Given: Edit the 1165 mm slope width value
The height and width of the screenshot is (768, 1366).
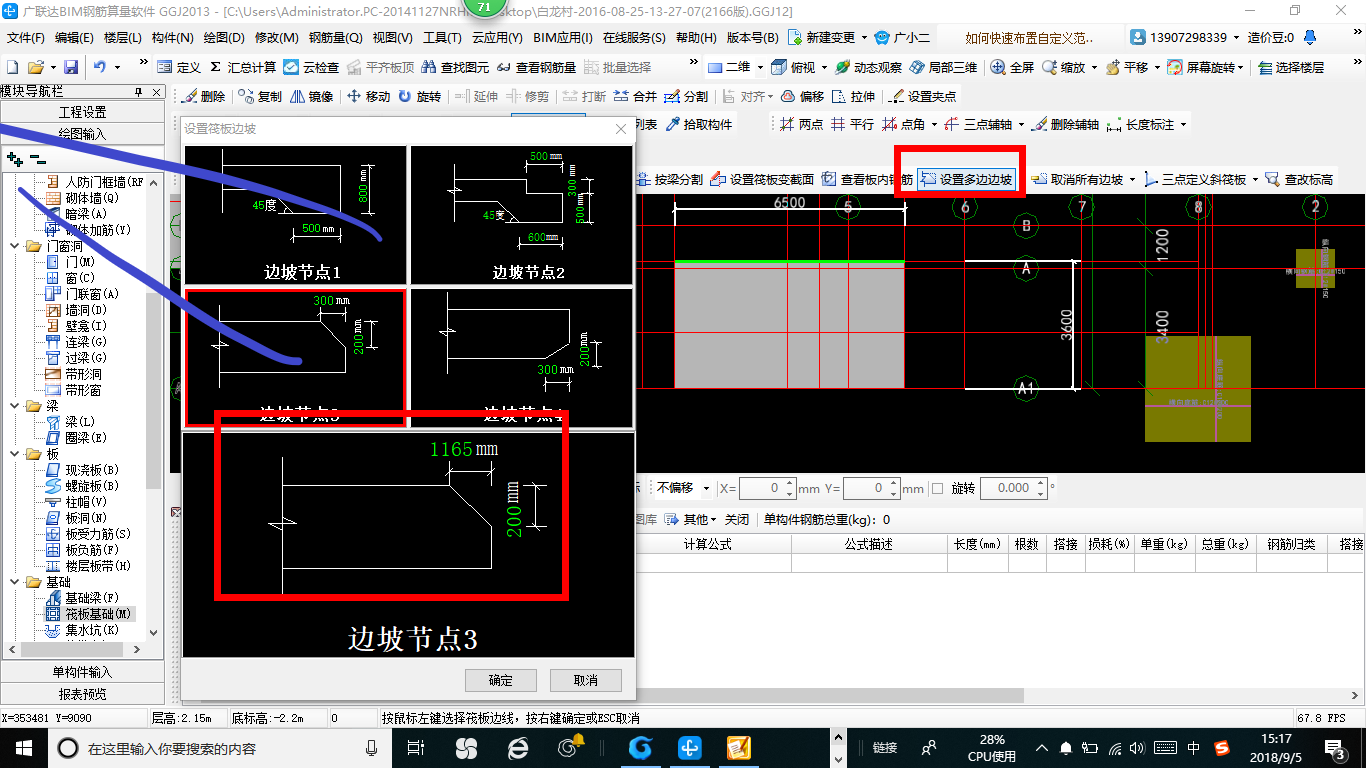Looking at the screenshot, I should [451, 449].
